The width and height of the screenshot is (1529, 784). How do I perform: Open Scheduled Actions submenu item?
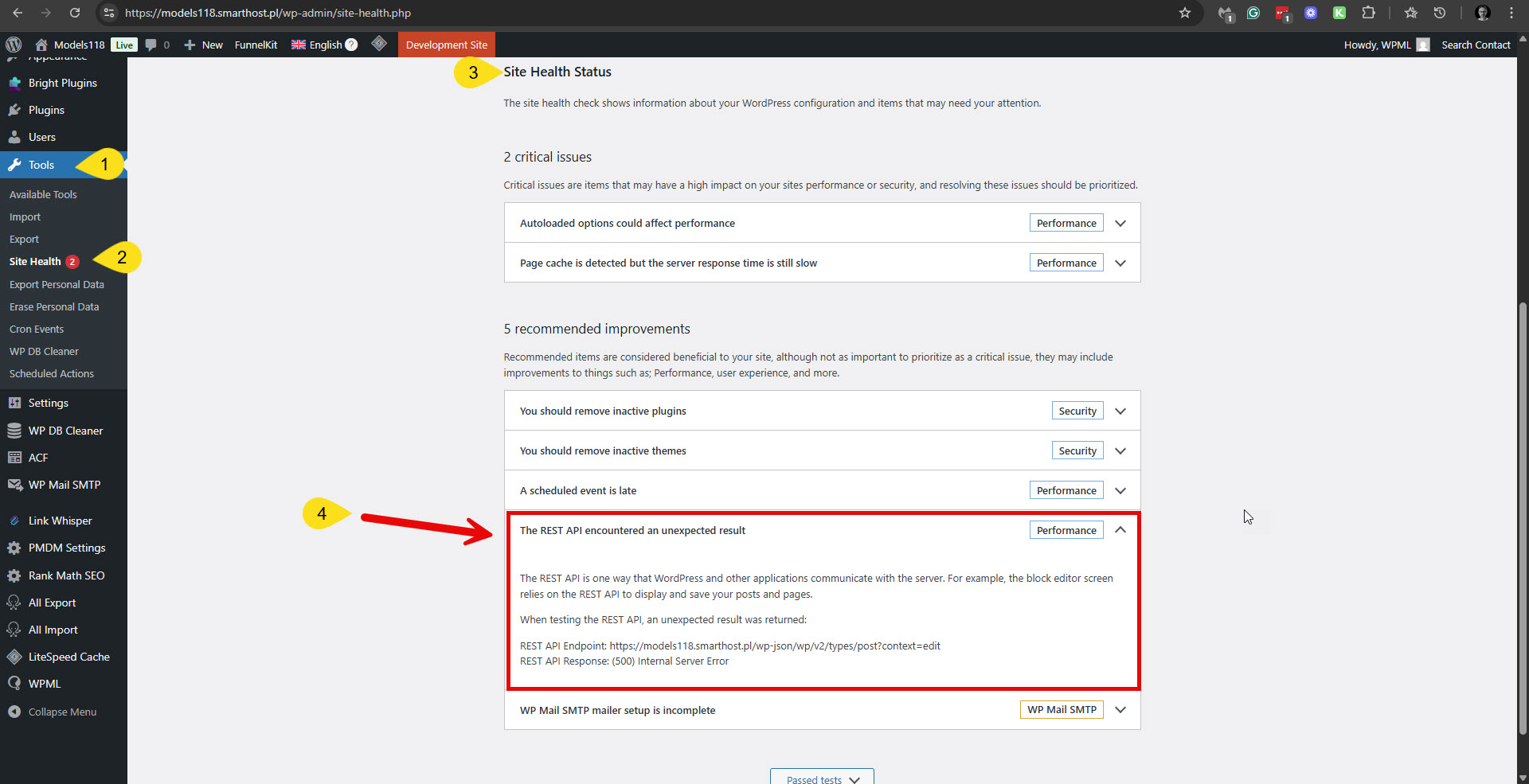coord(52,373)
